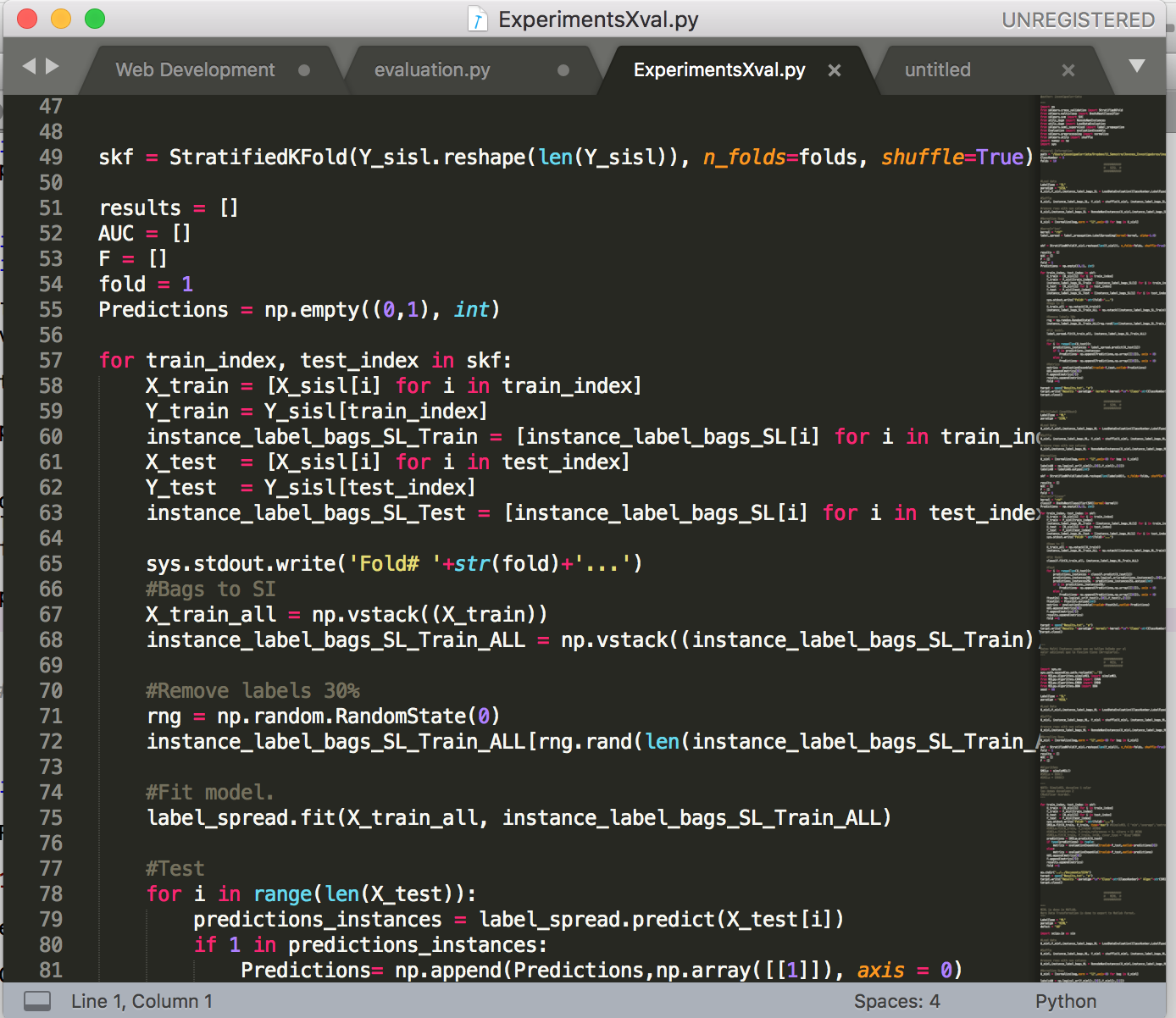Click the close icon on the untitled tab
Screen dimensions: 1176x1018
(x=1068, y=70)
